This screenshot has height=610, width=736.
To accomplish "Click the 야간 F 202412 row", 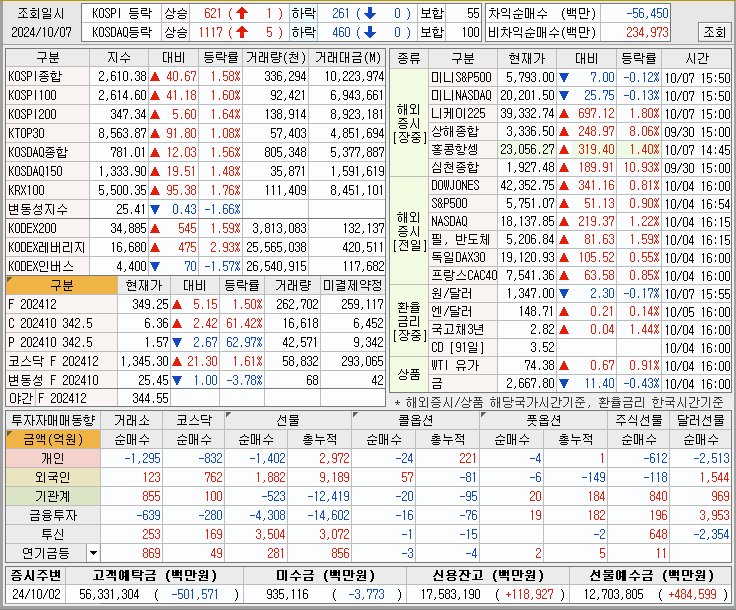I will point(196,398).
